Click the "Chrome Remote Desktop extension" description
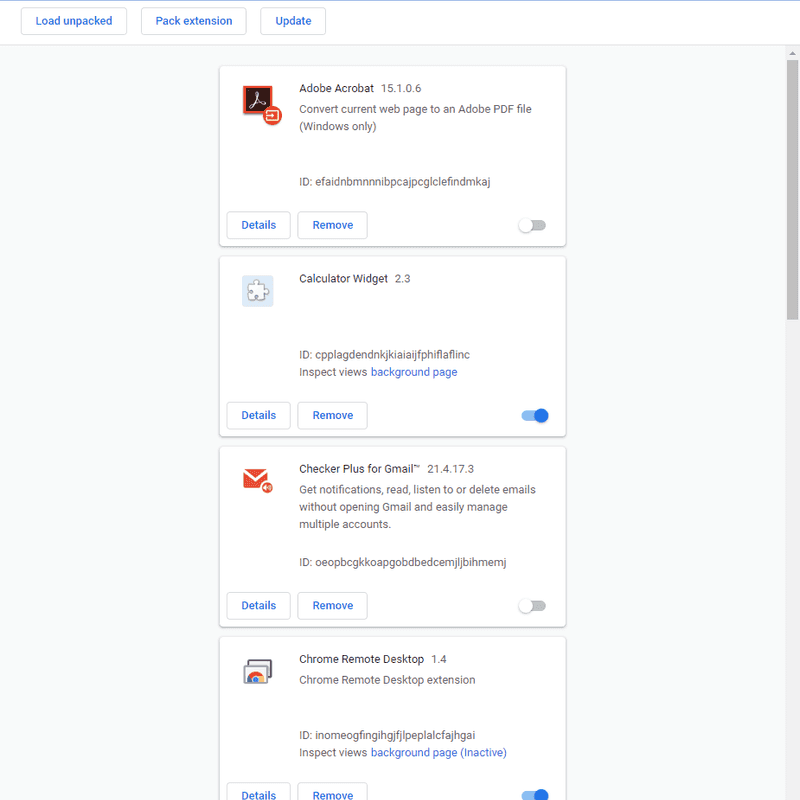 click(387, 680)
